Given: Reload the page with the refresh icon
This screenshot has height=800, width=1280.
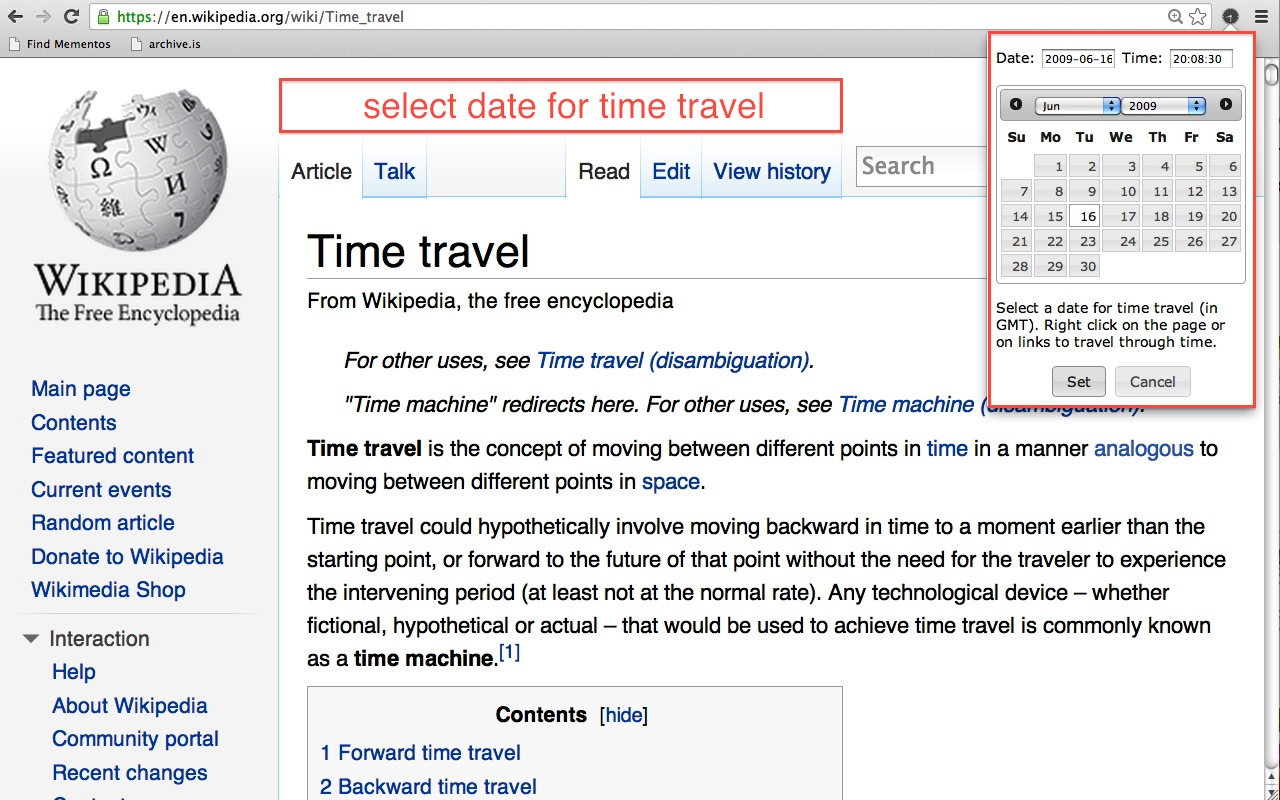Looking at the screenshot, I should pos(72,16).
